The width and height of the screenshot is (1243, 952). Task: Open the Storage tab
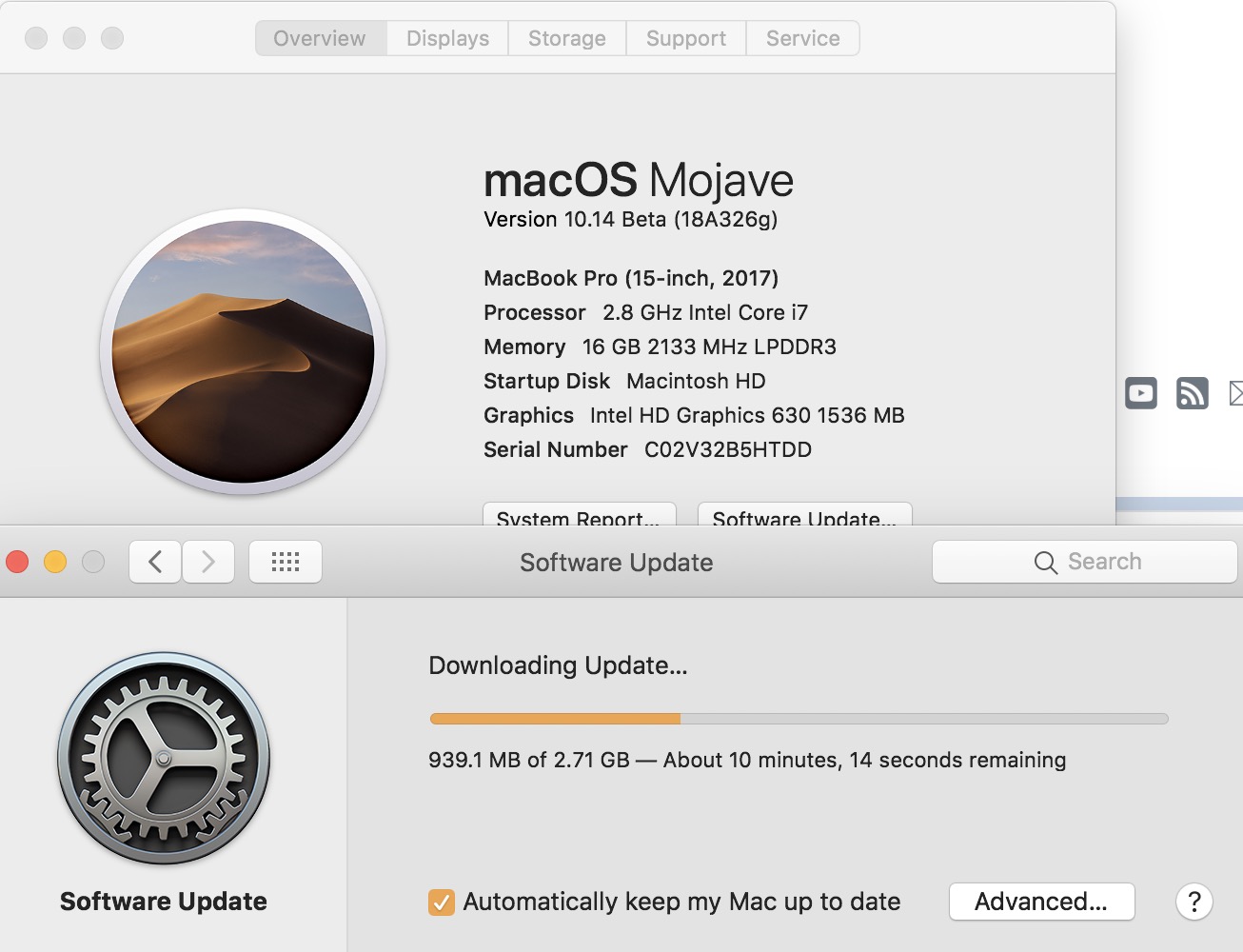(x=567, y=38)
